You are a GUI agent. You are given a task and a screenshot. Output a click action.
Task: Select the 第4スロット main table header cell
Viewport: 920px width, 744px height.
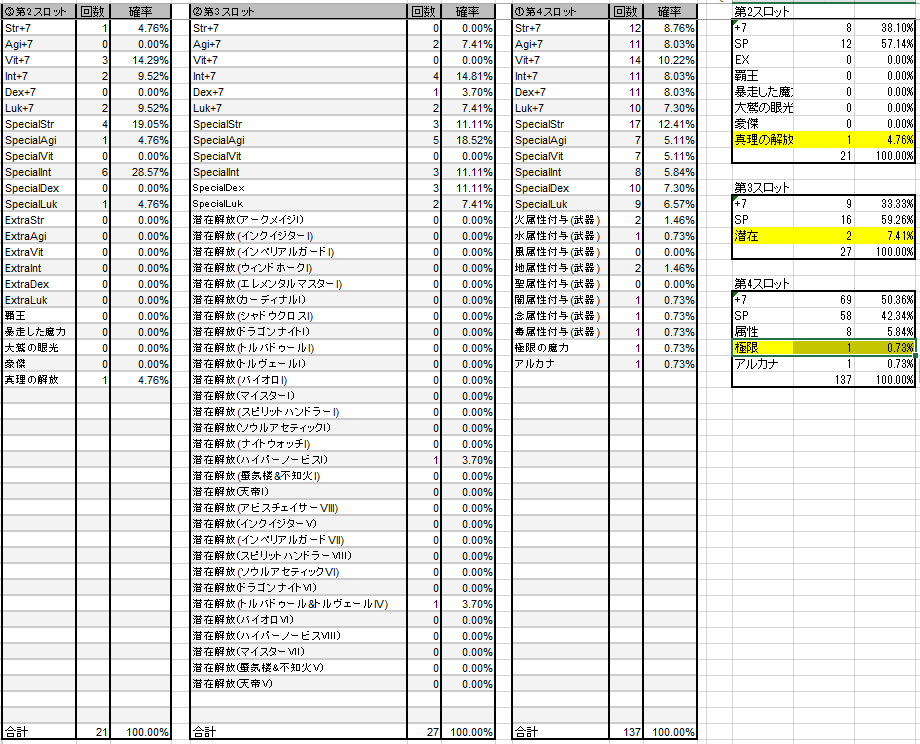pos(560,11)
